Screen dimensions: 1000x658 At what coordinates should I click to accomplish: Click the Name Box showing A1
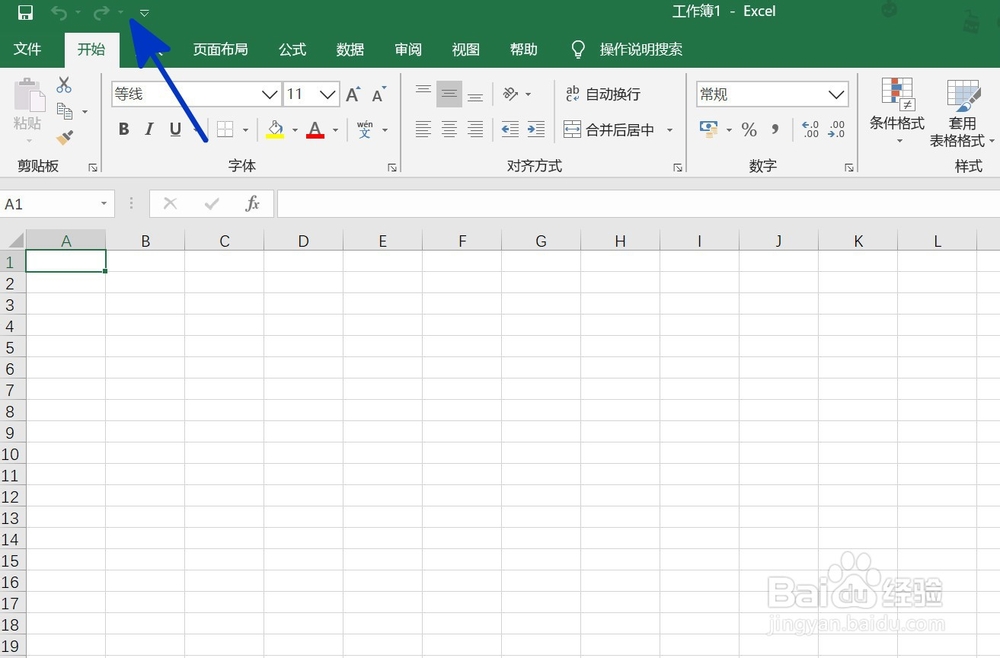point(57,204)
